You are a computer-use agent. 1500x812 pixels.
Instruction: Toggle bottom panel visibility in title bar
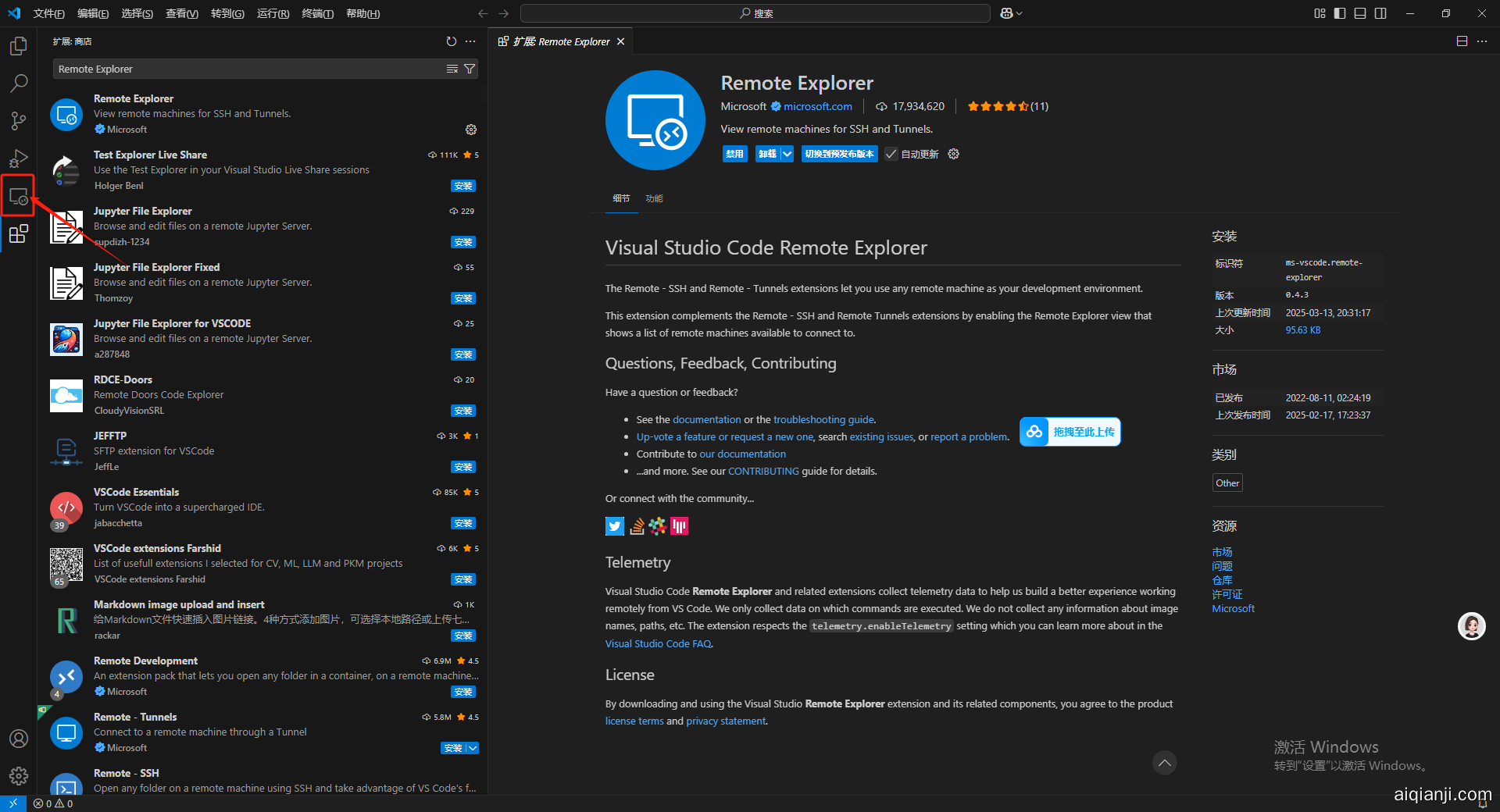[1360, 13]
